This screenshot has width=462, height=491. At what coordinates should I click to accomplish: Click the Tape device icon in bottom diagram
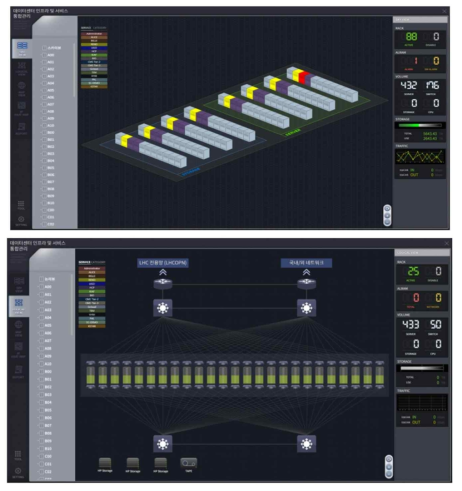pyautogui.click(x=188, y=463)
